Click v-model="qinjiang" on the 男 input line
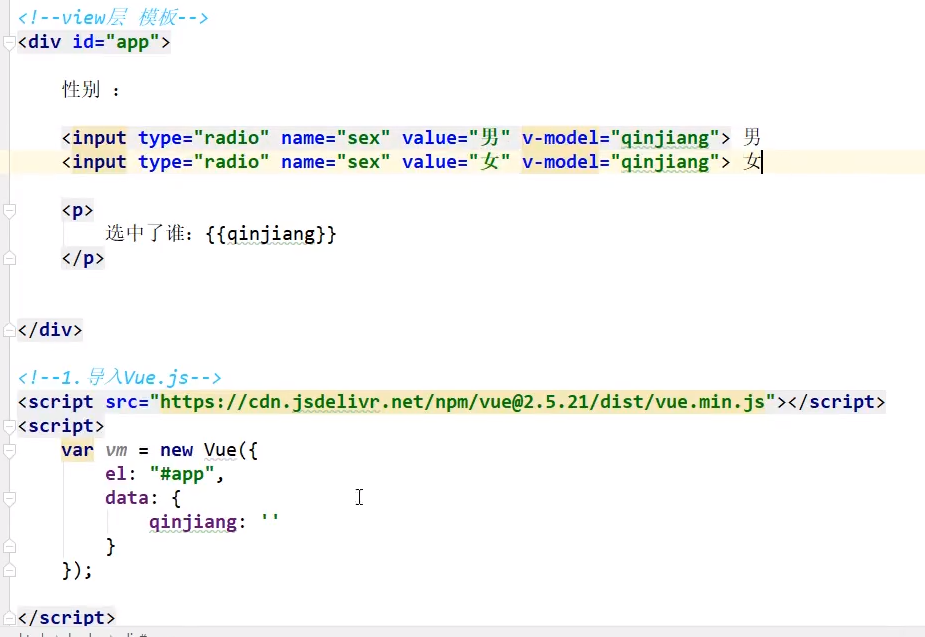 click(621, 138)
